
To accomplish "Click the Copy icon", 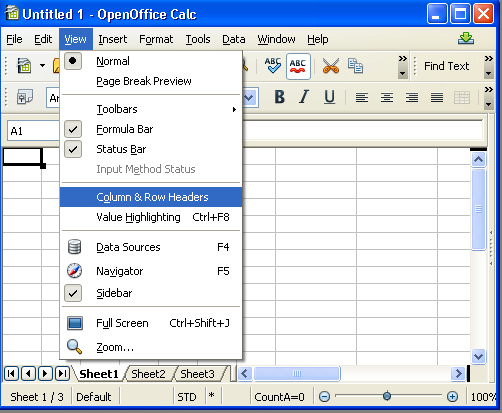I will tap(355, 65).
